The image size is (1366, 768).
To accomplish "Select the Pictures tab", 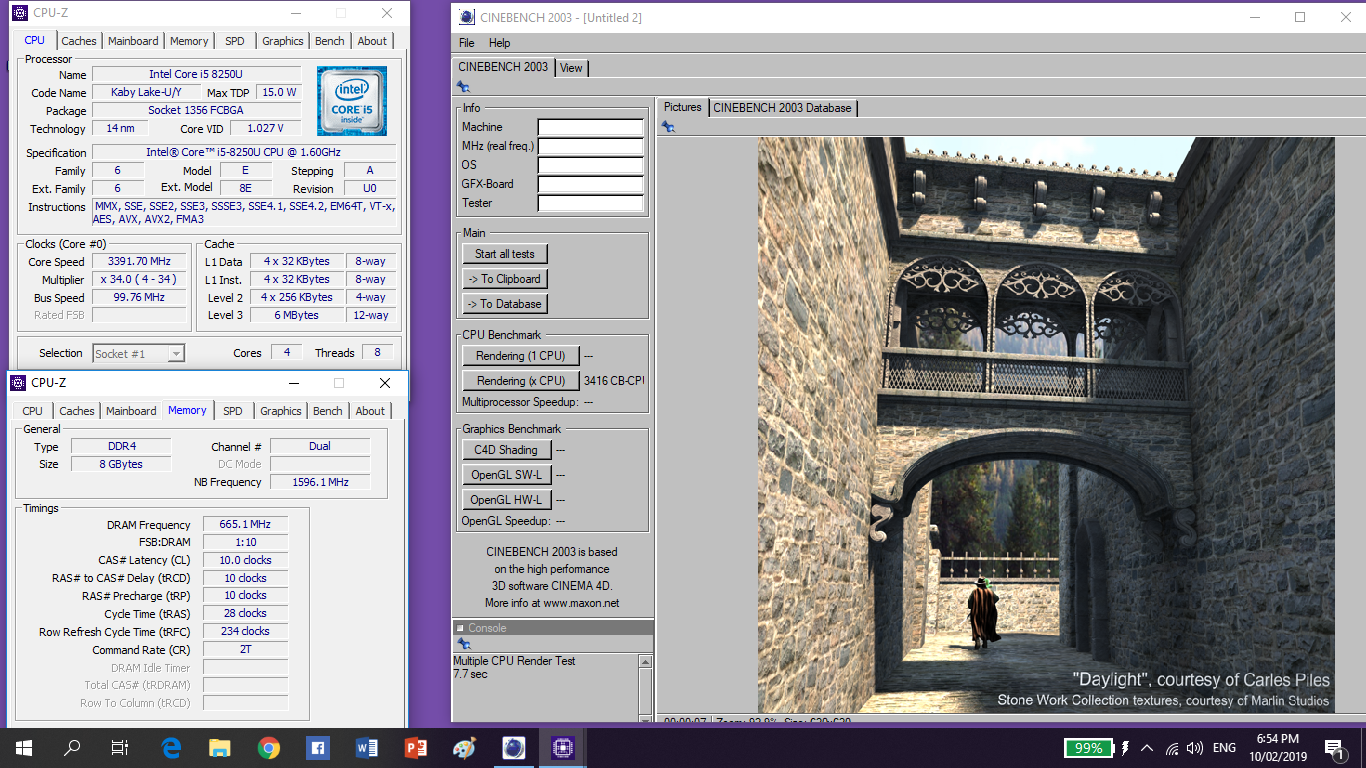I will (683, 107).
